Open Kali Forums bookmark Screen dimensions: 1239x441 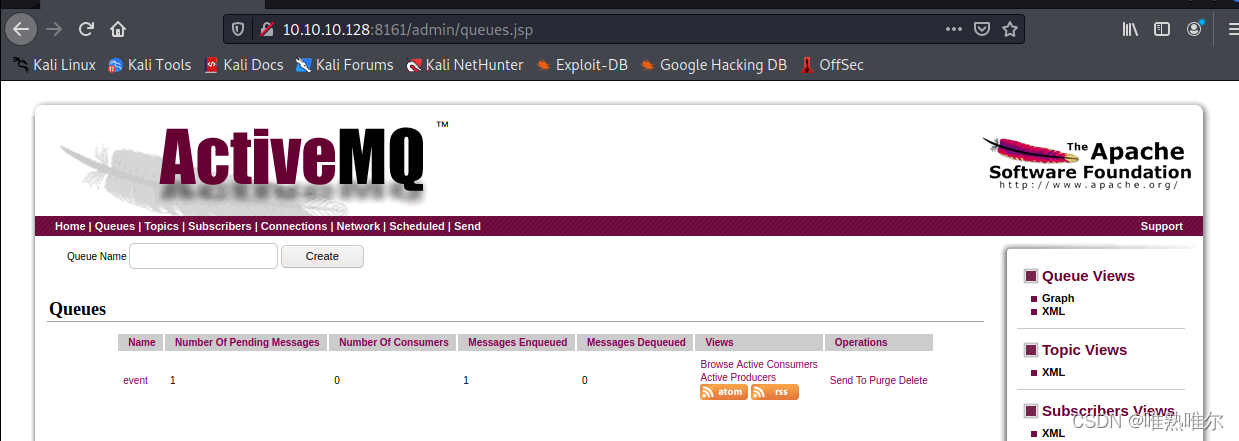click(344, 65)
